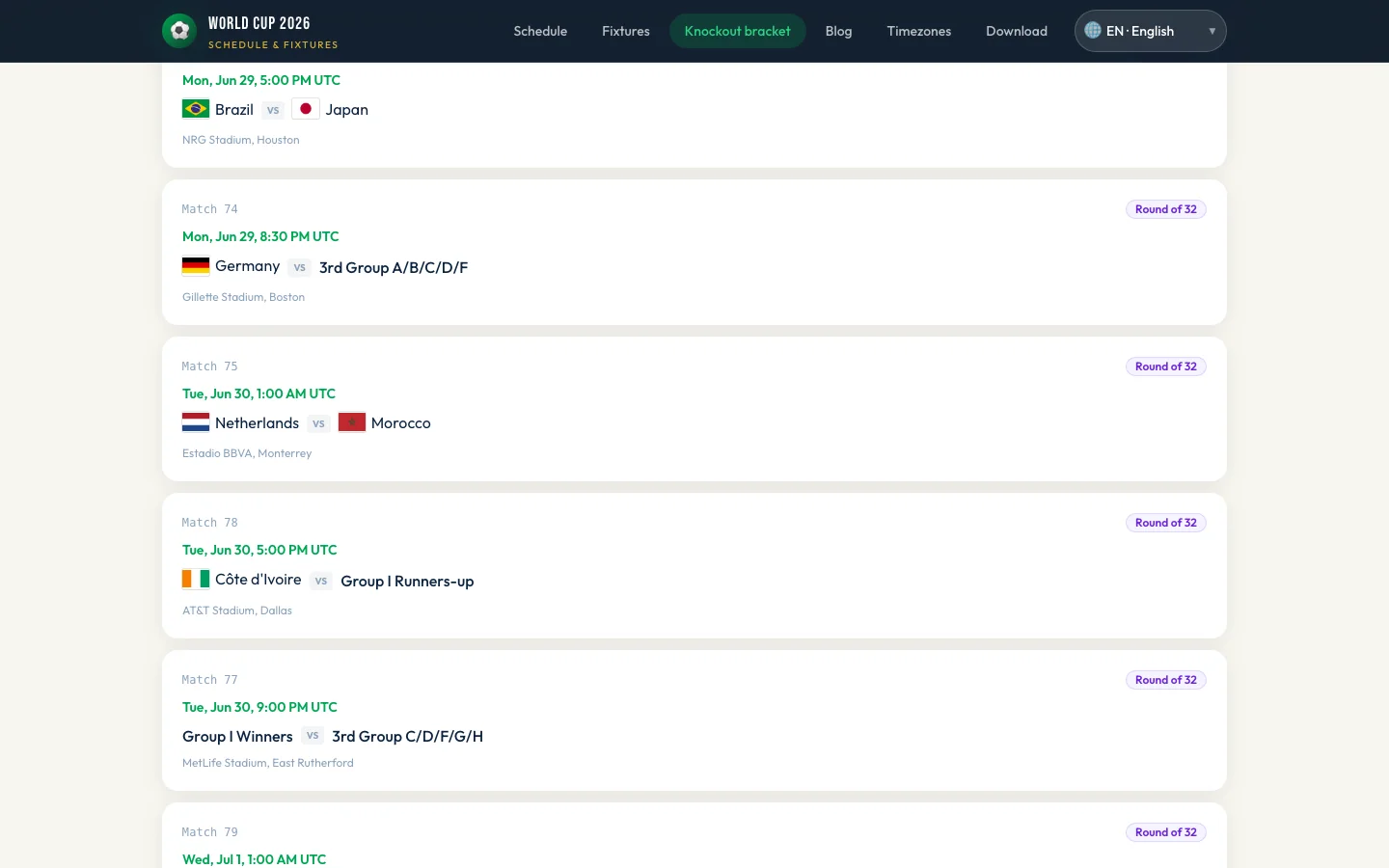Click the Download link in navbar
The width and height of the screenshot is (1389, 868).
click(x=1017, y=31)
